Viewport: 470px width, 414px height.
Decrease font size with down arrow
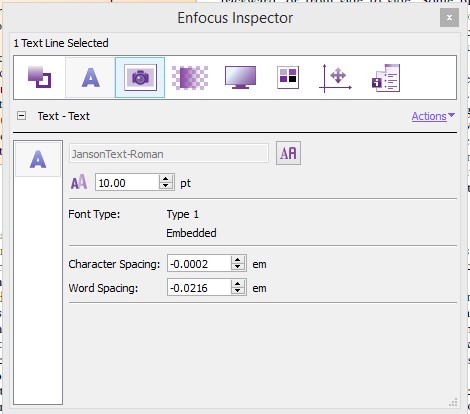[x=166, y=186]
